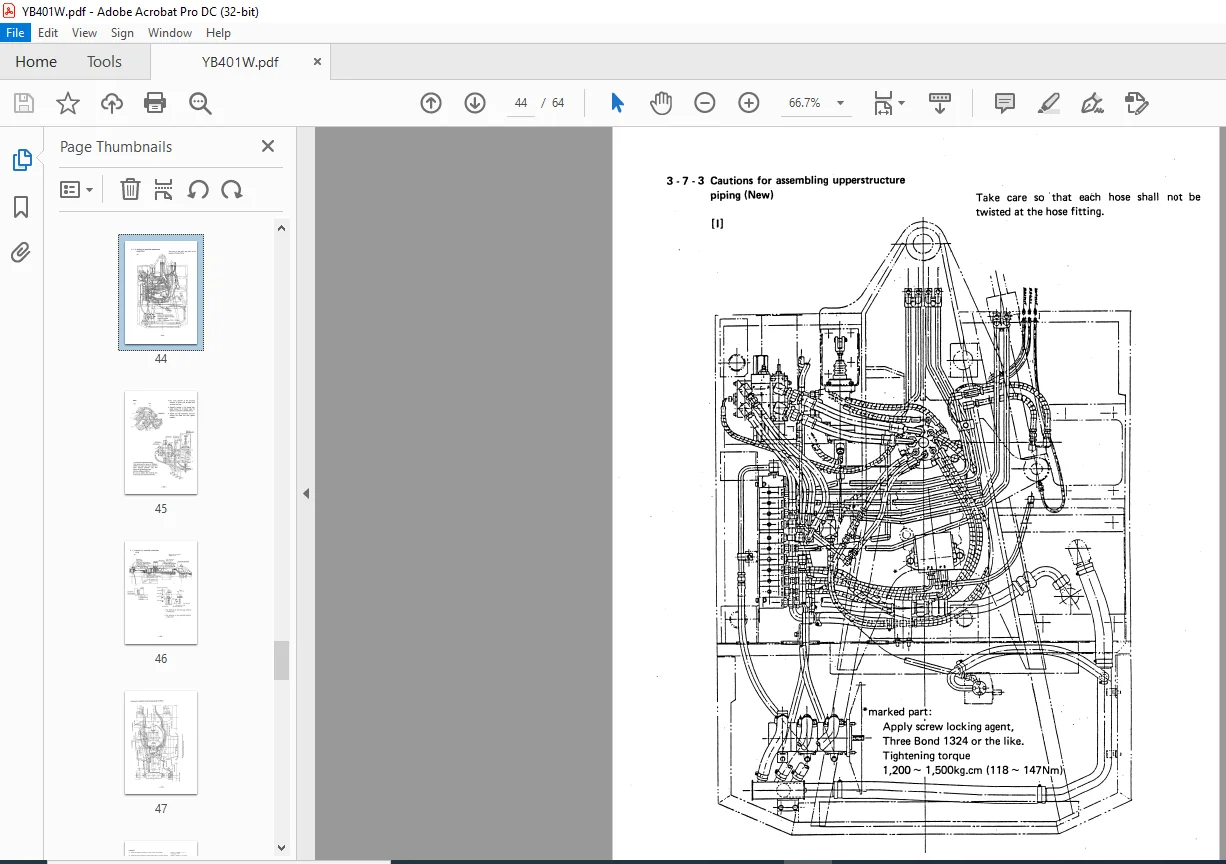
Task: Print the document using printer icon
Action: pyautogui.click(x=155, y=103)
